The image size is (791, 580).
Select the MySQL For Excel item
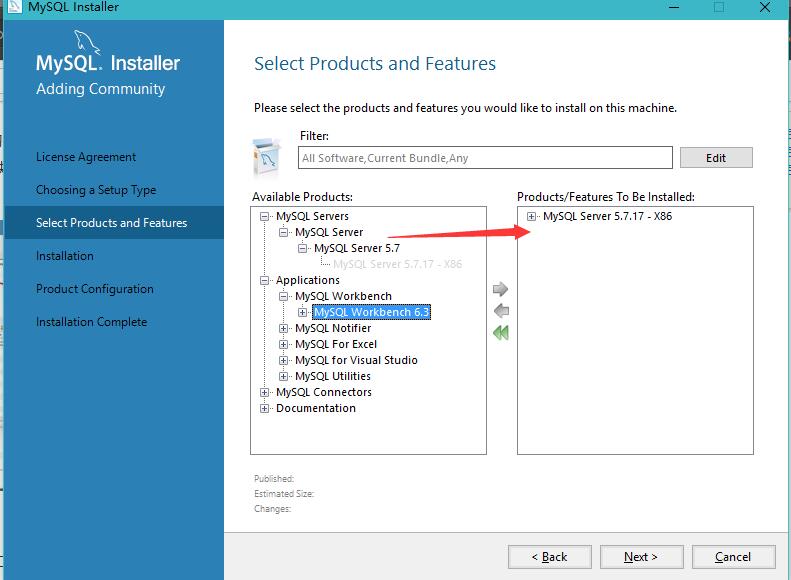[335, 344]
